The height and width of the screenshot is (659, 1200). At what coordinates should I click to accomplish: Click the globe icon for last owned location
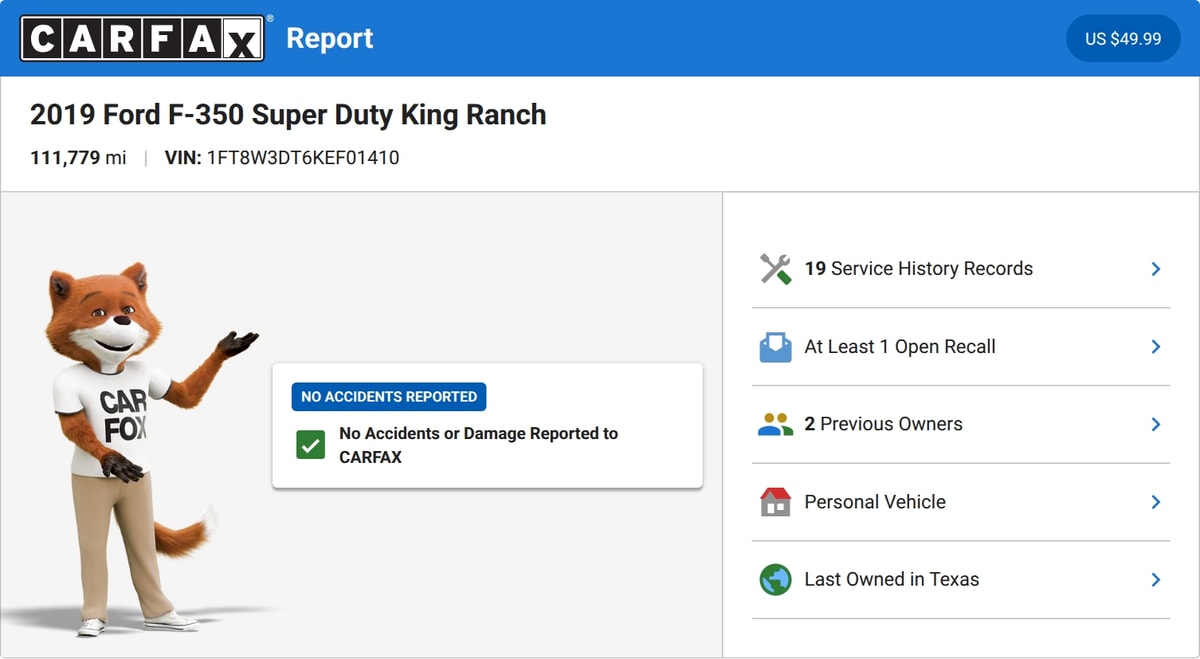[x=775, y=580]
